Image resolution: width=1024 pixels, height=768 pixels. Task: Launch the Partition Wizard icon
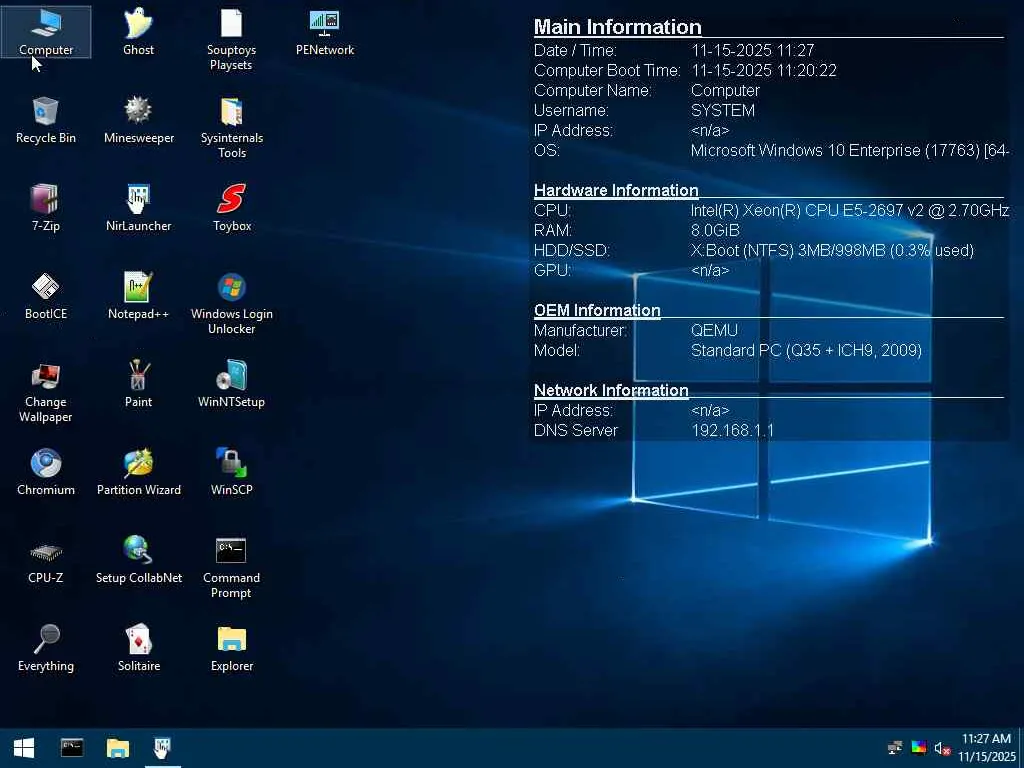pyautogui.click(x=138, y=472)
